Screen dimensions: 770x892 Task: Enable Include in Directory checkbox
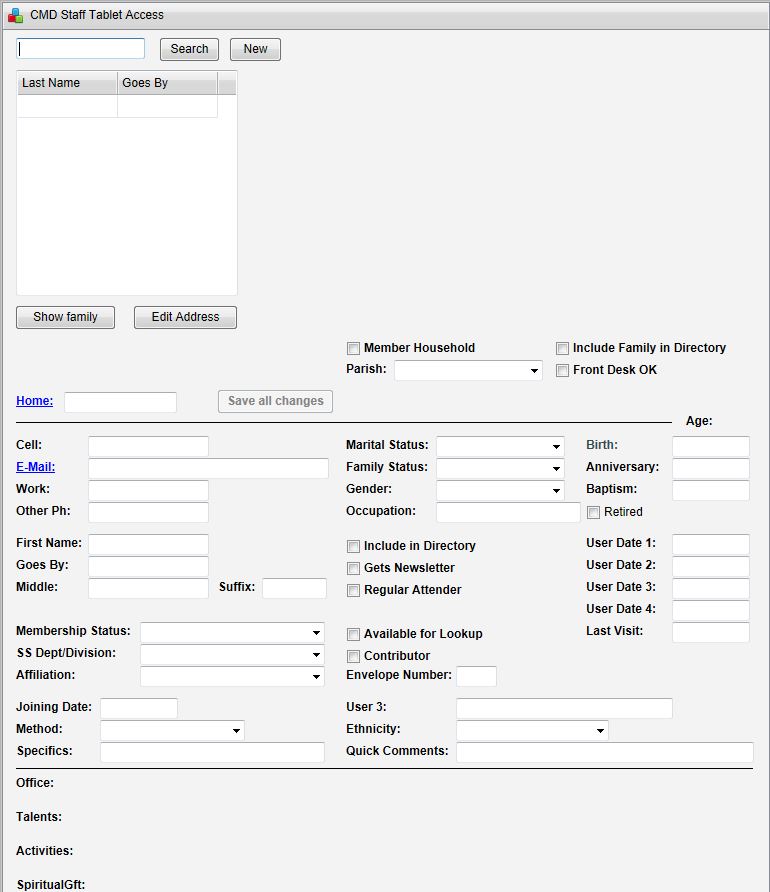click(353, 546)
